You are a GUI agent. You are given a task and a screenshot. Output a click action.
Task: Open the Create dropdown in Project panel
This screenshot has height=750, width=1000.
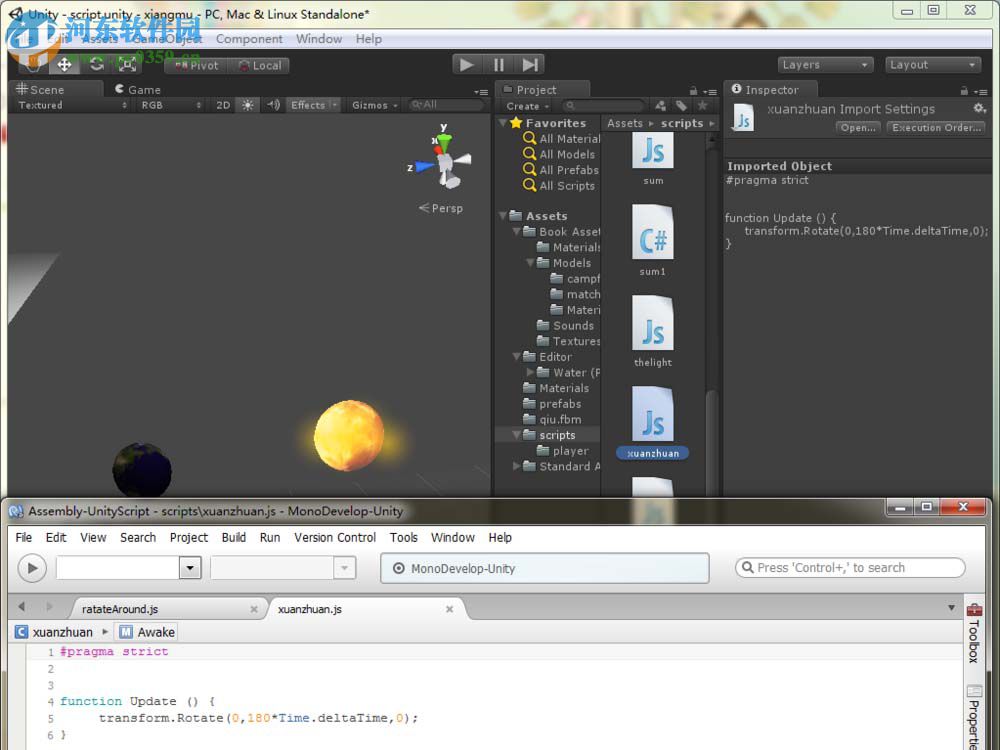[x=527, y=106]
